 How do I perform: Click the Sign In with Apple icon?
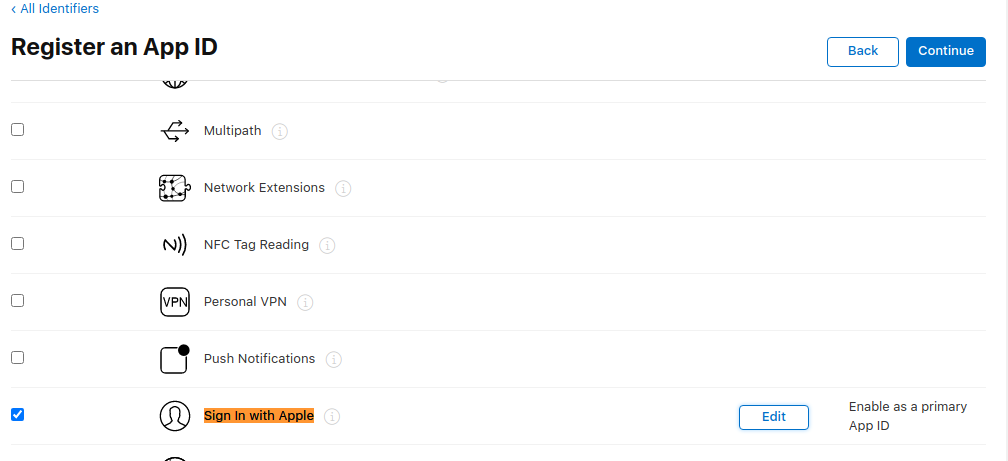tap(174, 416)
